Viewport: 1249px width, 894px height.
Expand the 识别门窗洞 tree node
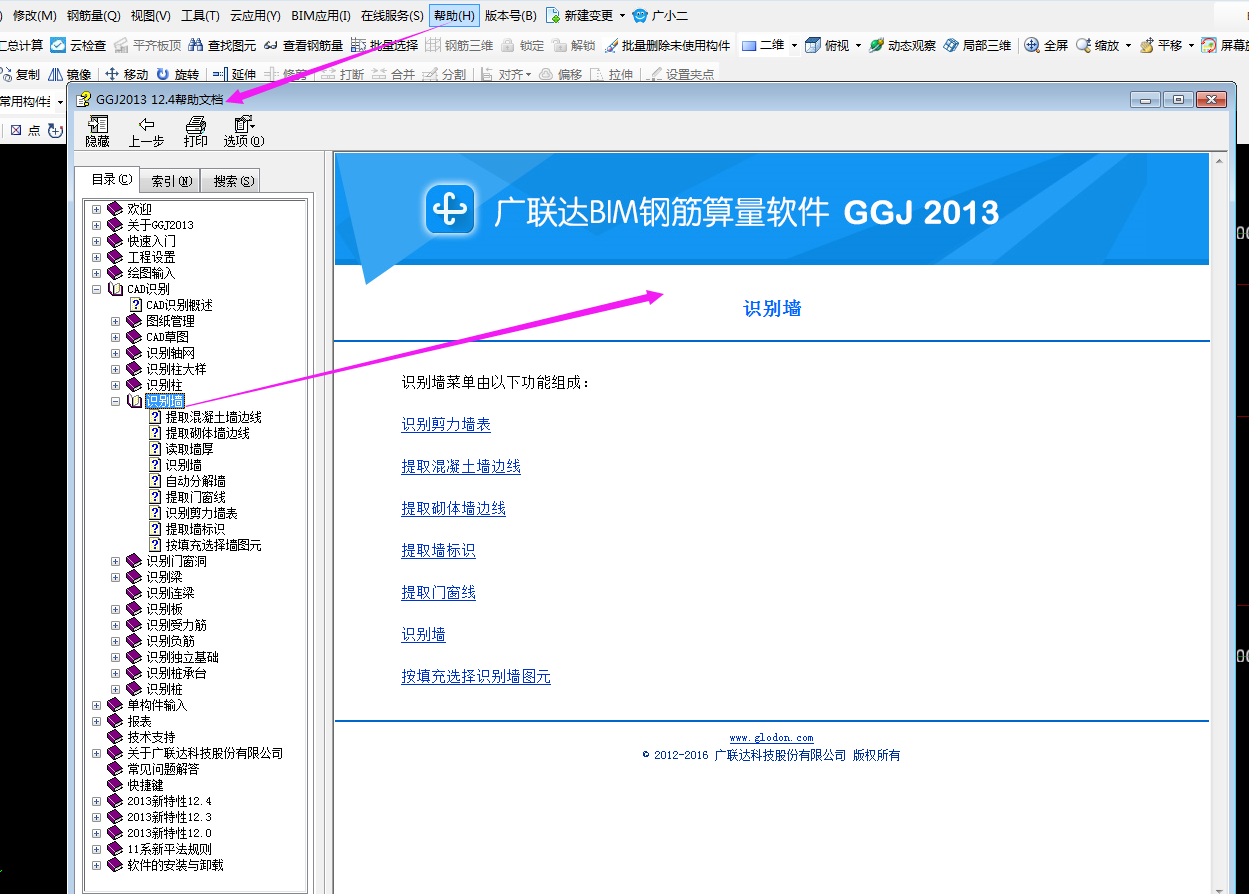click(115, 561)
